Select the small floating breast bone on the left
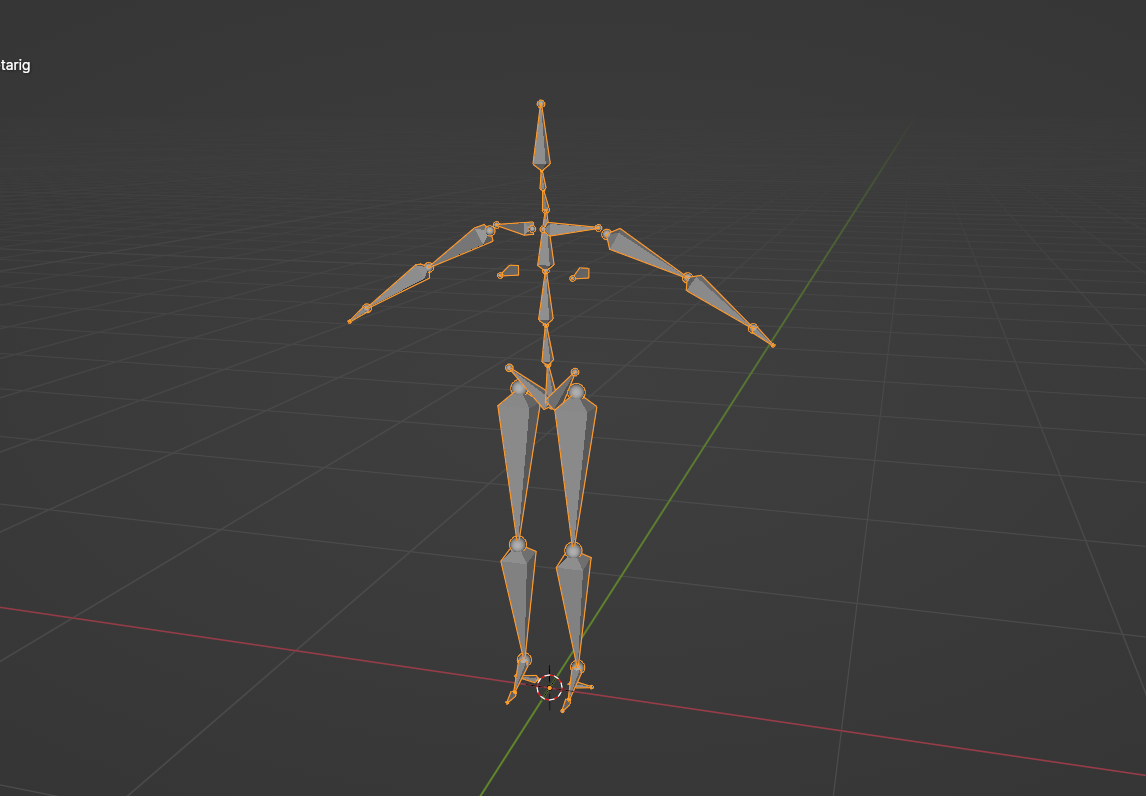The image size is (1146, 796). pos(510,271)
